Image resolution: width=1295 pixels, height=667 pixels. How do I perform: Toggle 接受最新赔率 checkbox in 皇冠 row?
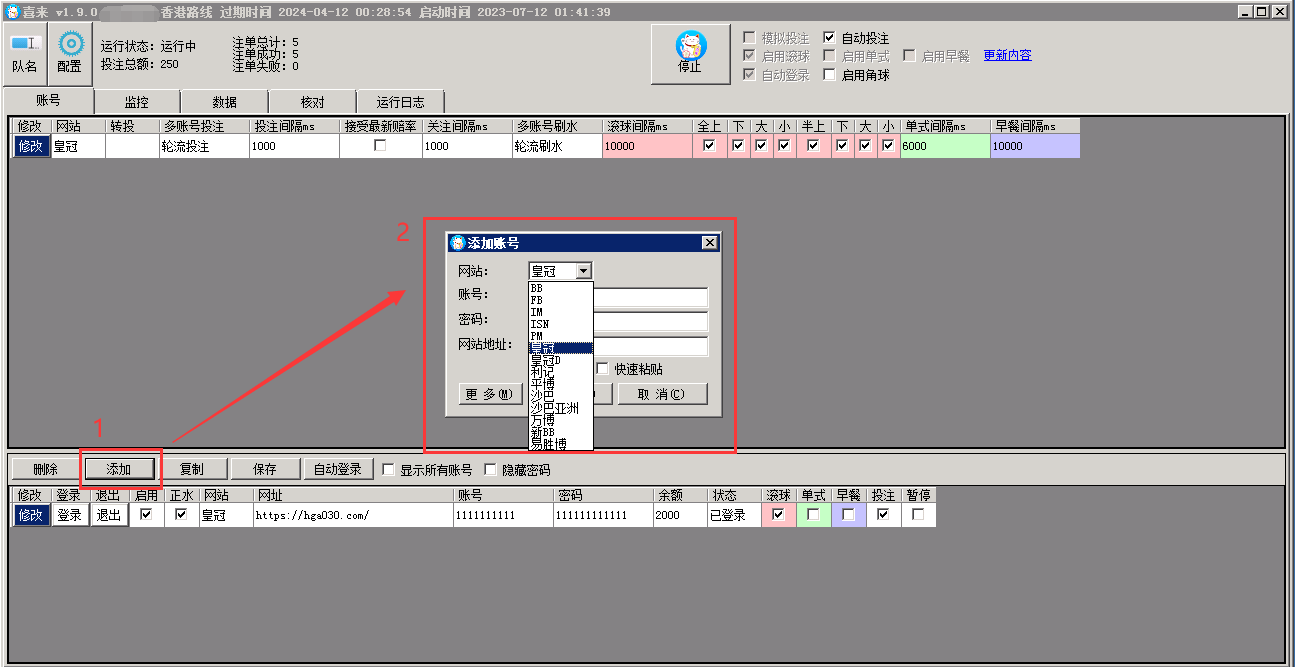(380, 146)
